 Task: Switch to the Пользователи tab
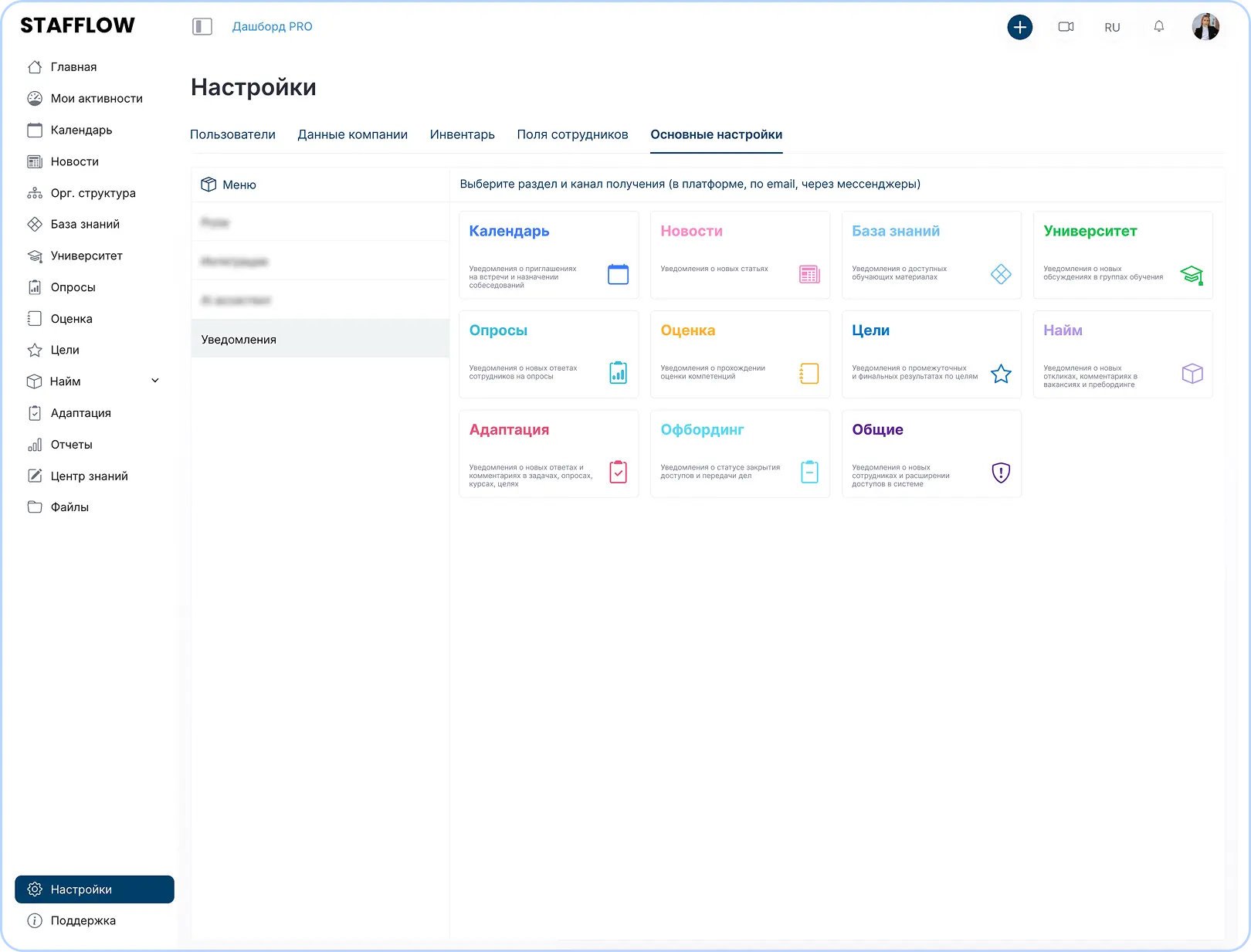pyautogui.click(x=232, y=134)
